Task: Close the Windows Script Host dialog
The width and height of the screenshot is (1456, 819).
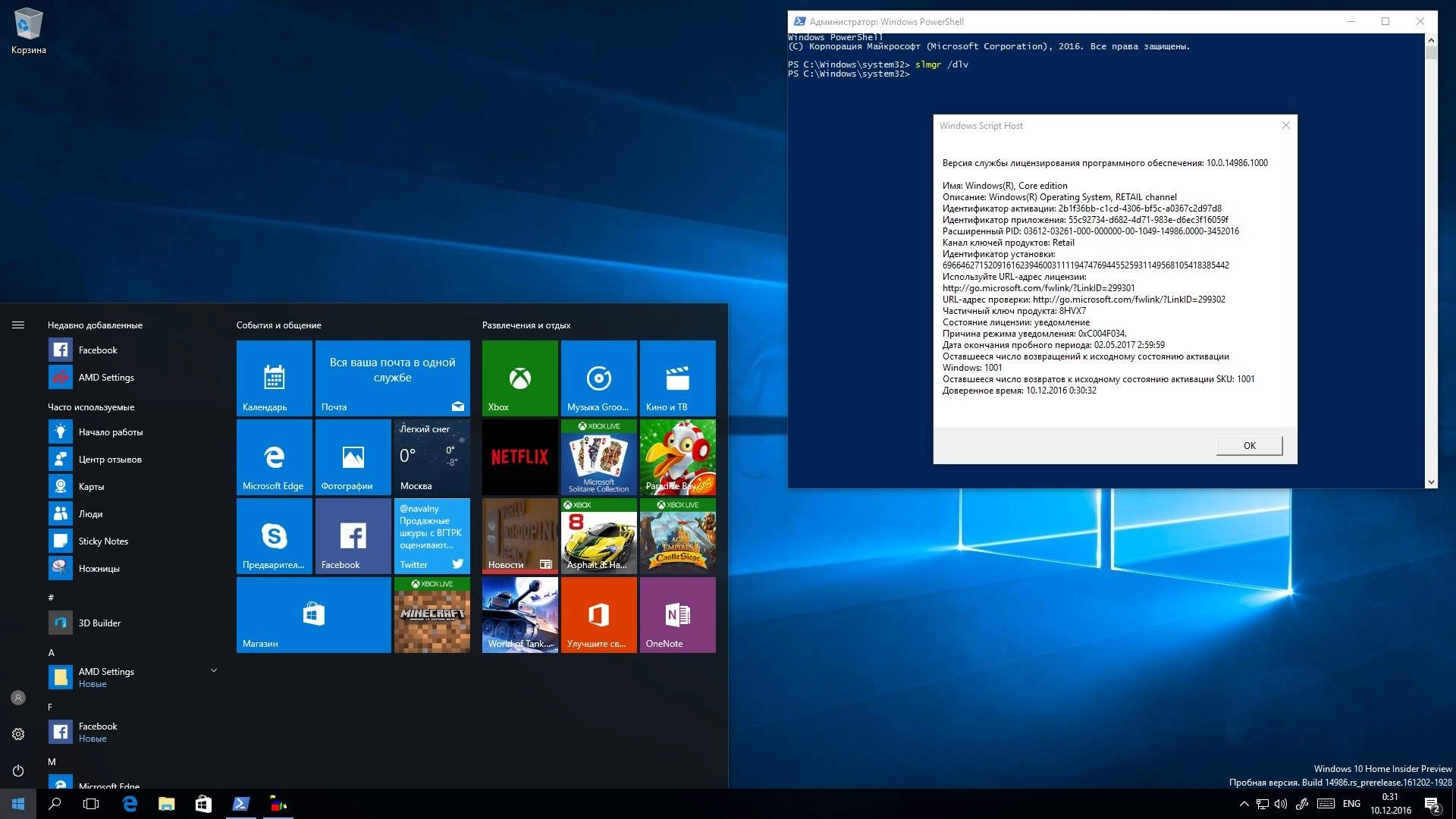Action: 1285,126
